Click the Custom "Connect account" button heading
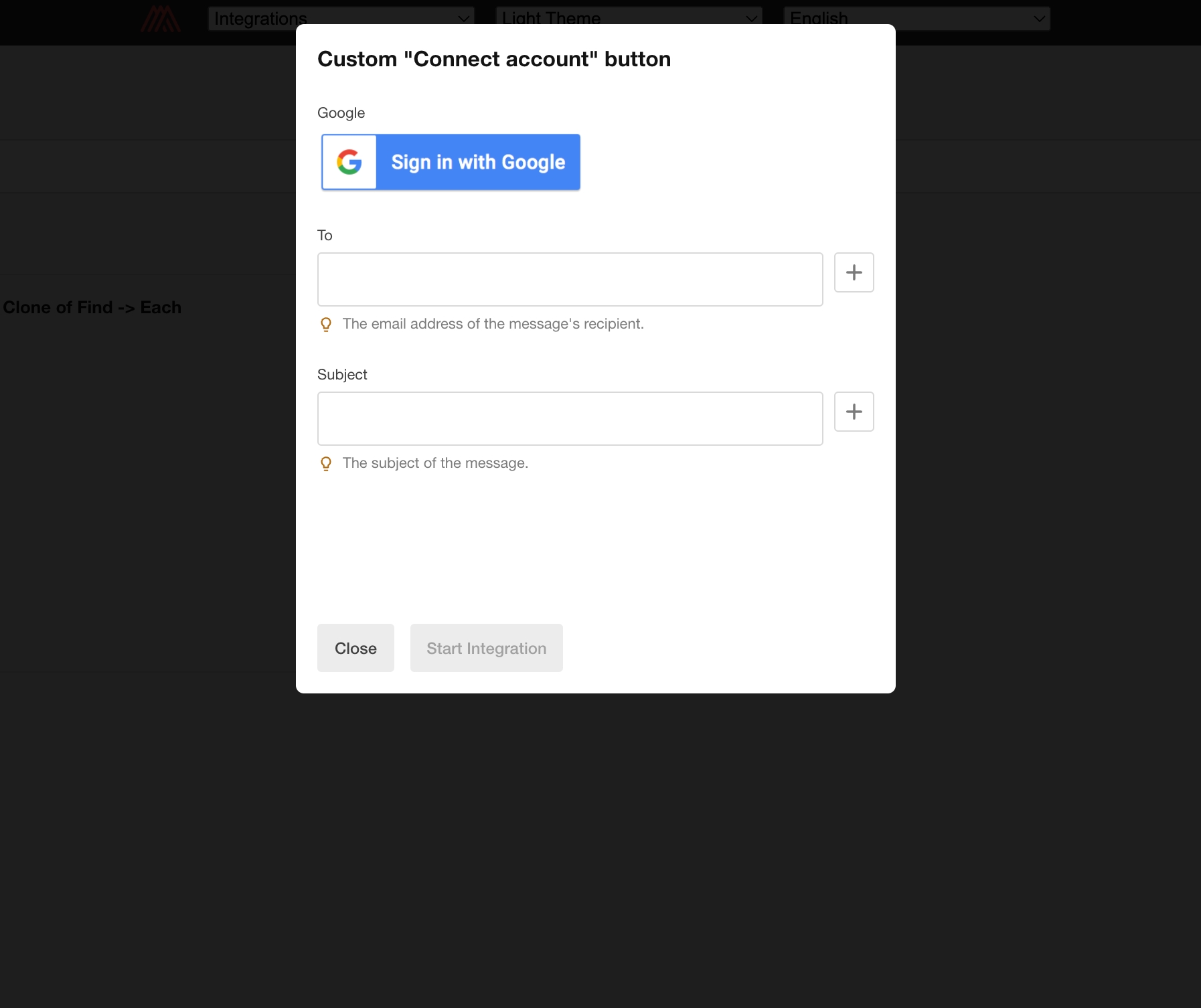1201x1008 pixels. point(493,59)
